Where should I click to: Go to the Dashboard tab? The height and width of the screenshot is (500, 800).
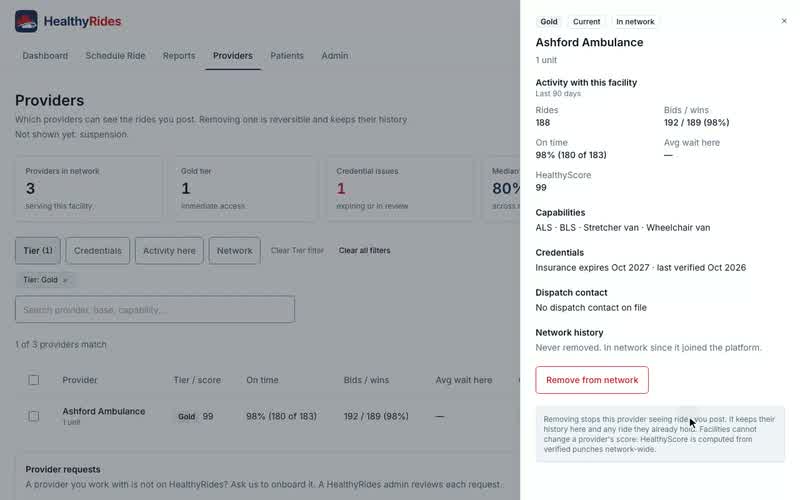(x=45, y=56)
